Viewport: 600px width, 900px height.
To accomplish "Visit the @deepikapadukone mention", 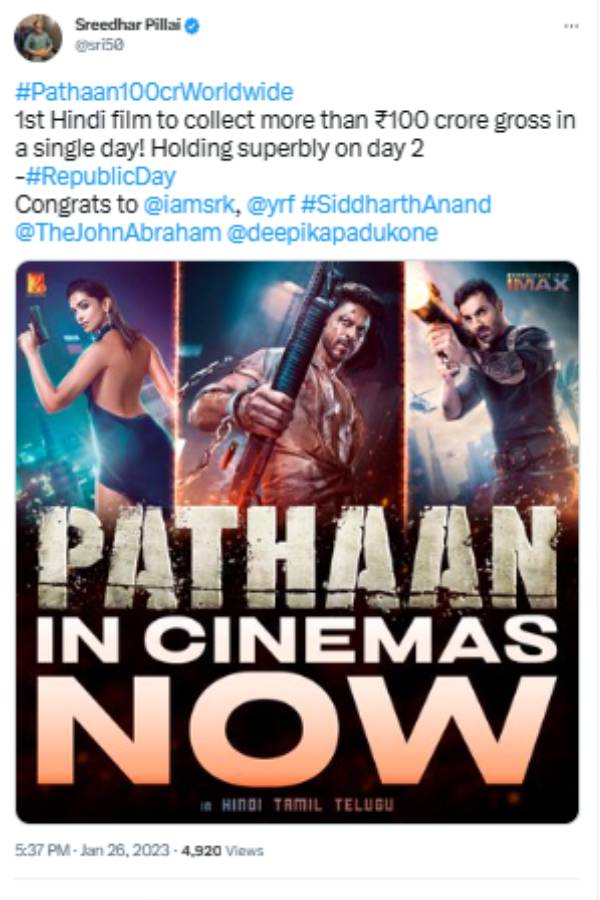I will pos(332,233).
